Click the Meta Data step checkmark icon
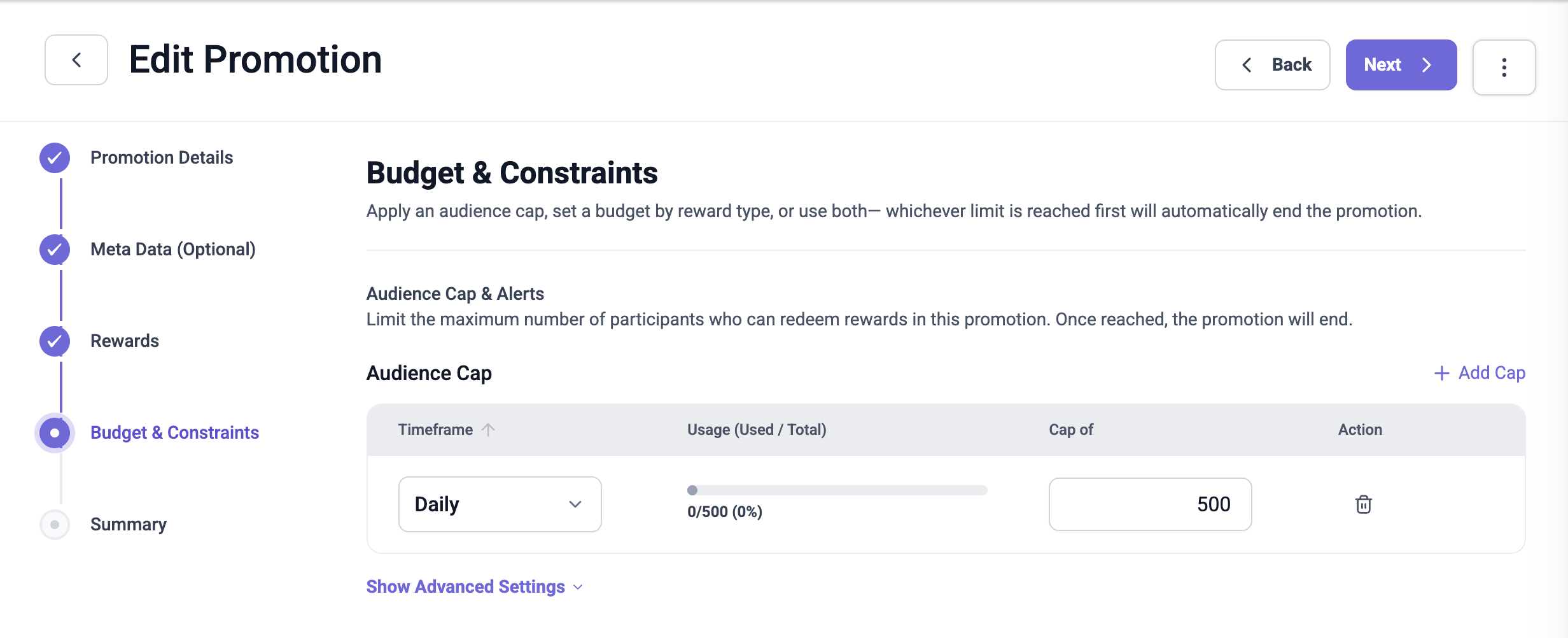 (55, 250)
